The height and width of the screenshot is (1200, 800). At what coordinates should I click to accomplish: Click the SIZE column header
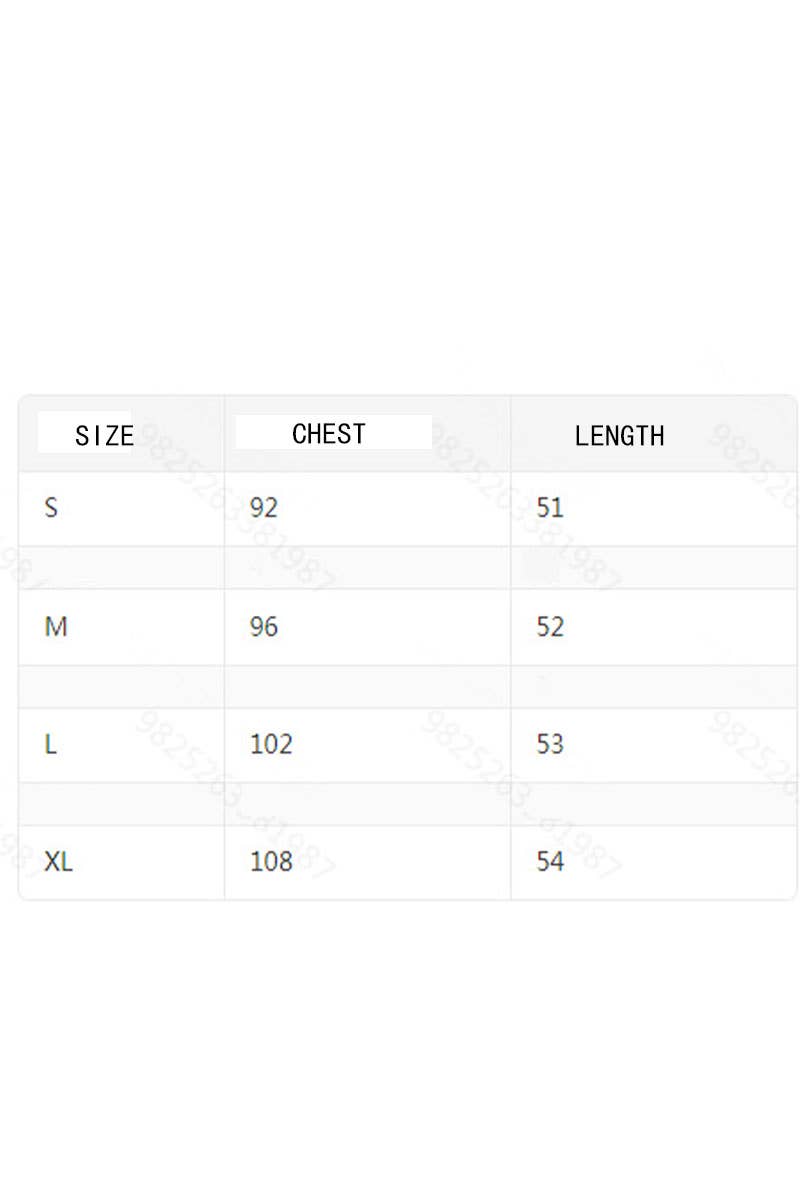click(x=104, y=435)
